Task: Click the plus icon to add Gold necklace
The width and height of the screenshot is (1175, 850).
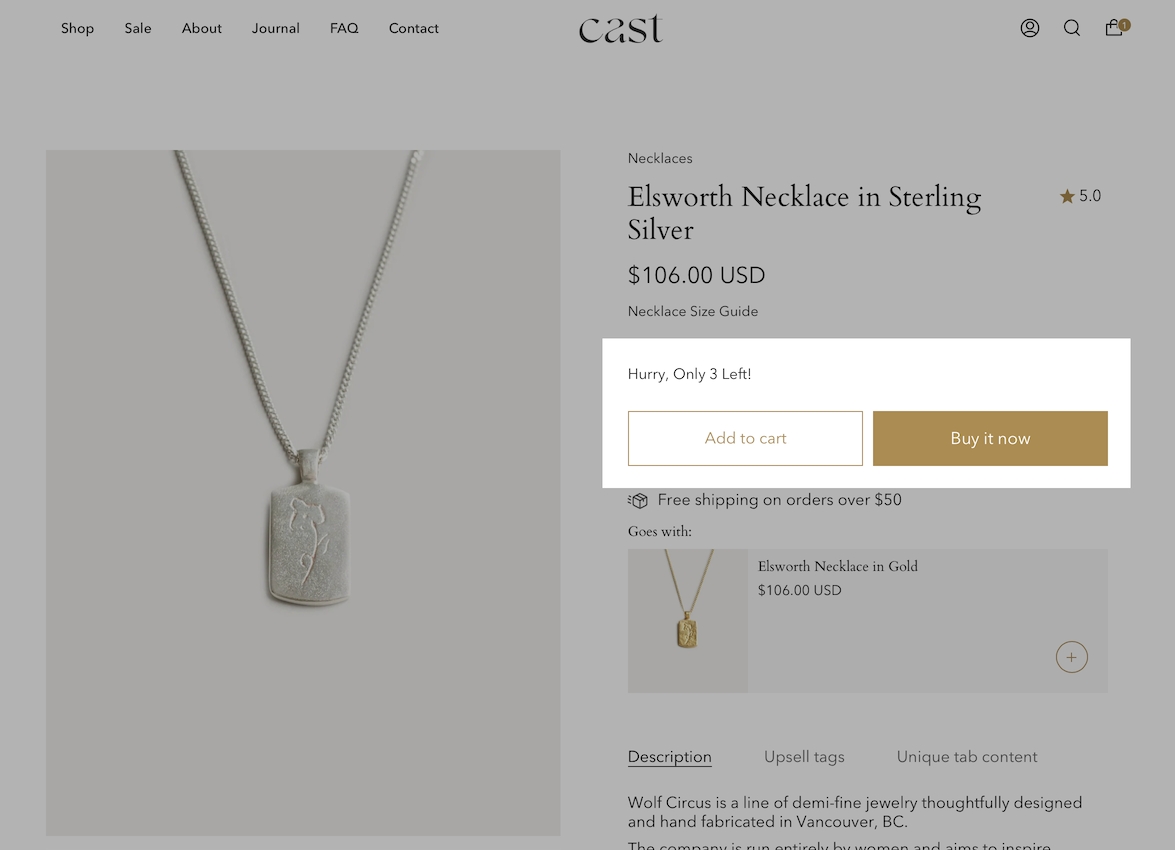Action: click(x=1072, y=657)
